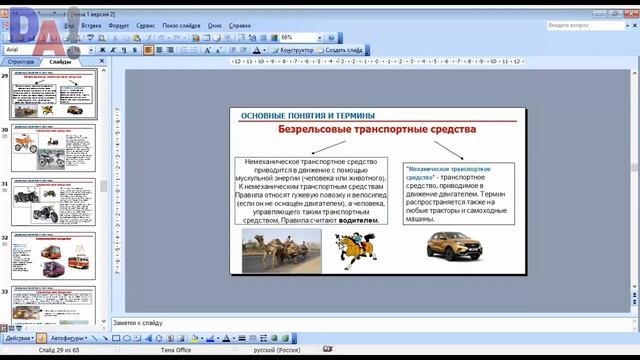Open the 3-D Style settings
The height and width of the screenshot is (360, 640).
(285, 338)
